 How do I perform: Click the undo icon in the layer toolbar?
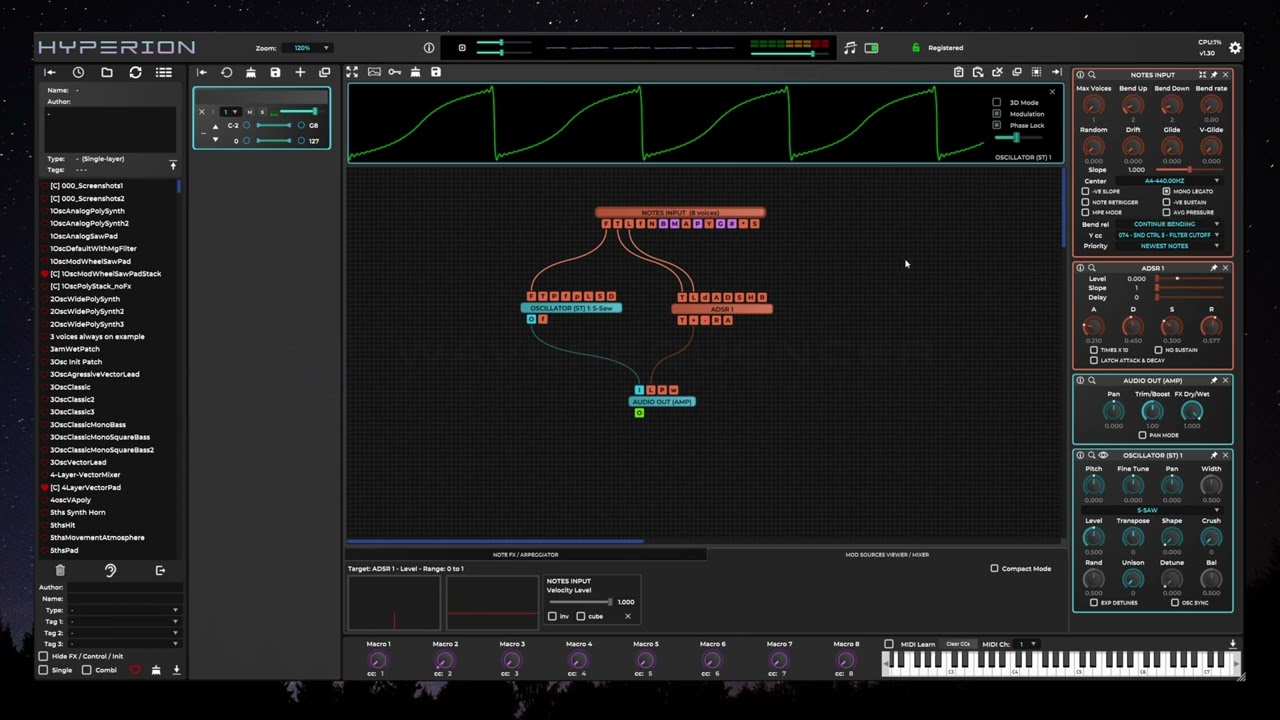click(x=226, y=72)
